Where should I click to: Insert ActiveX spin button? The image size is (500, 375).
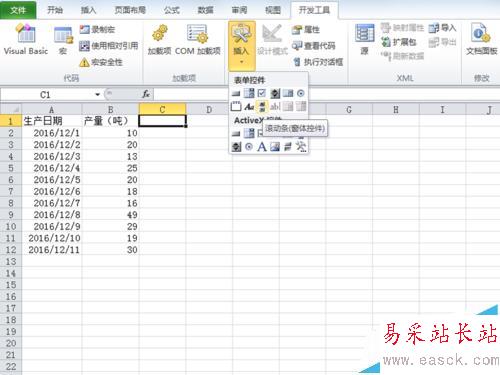236,147
